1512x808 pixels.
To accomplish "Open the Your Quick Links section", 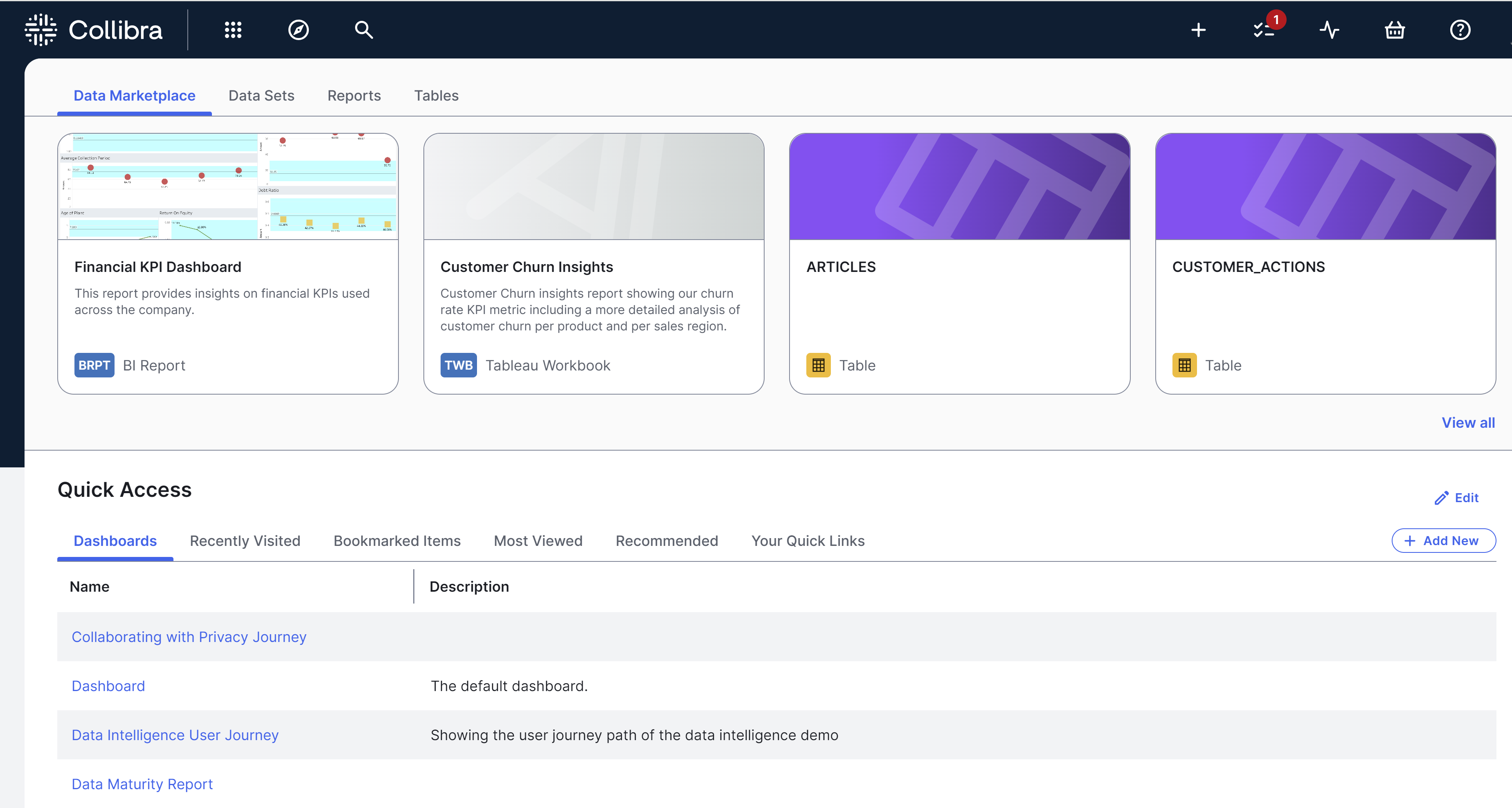I will tap(808, 540).
